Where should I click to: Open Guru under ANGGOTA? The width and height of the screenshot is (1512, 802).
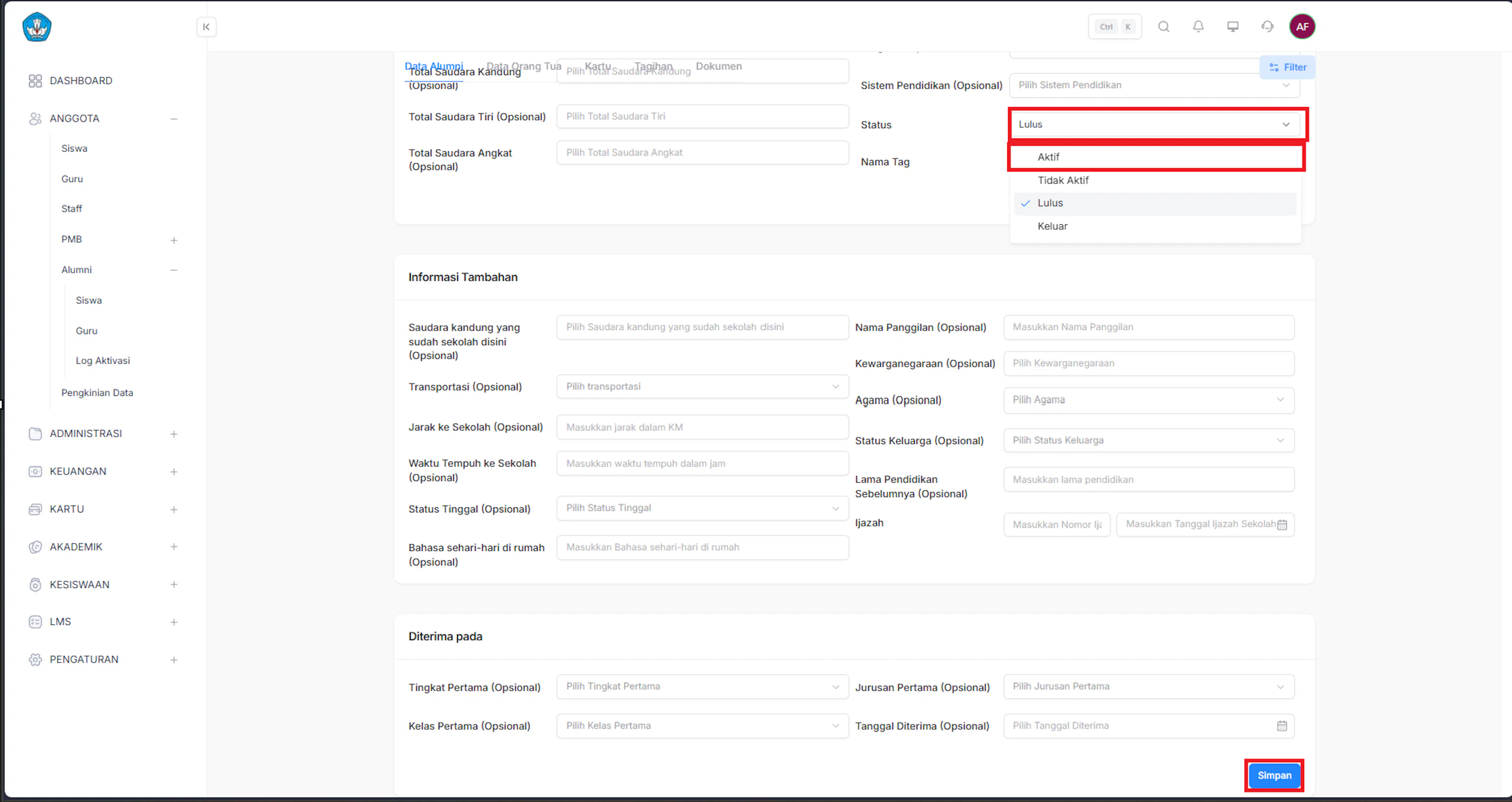coord(72,179)
